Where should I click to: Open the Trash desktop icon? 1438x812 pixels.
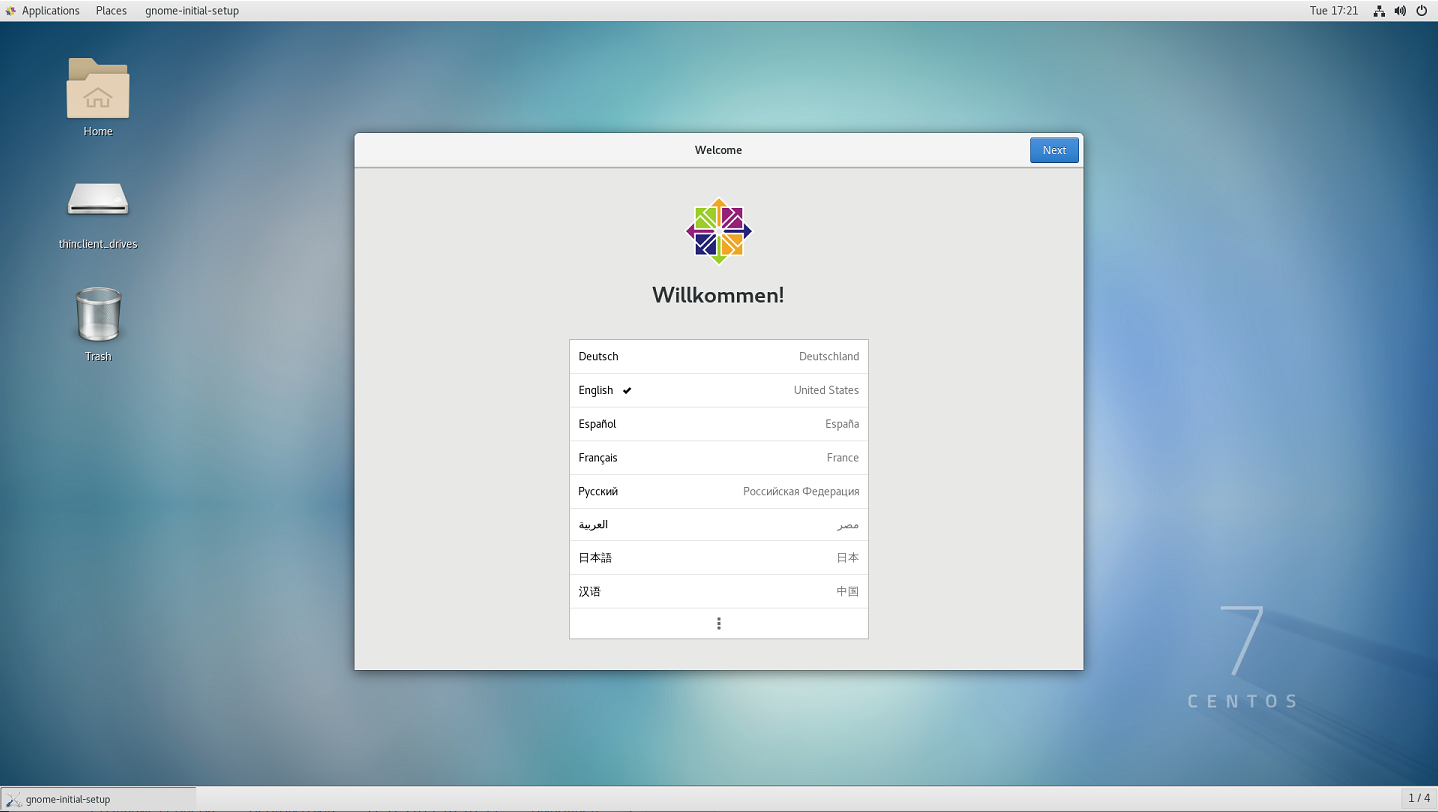tap(97, 315)
